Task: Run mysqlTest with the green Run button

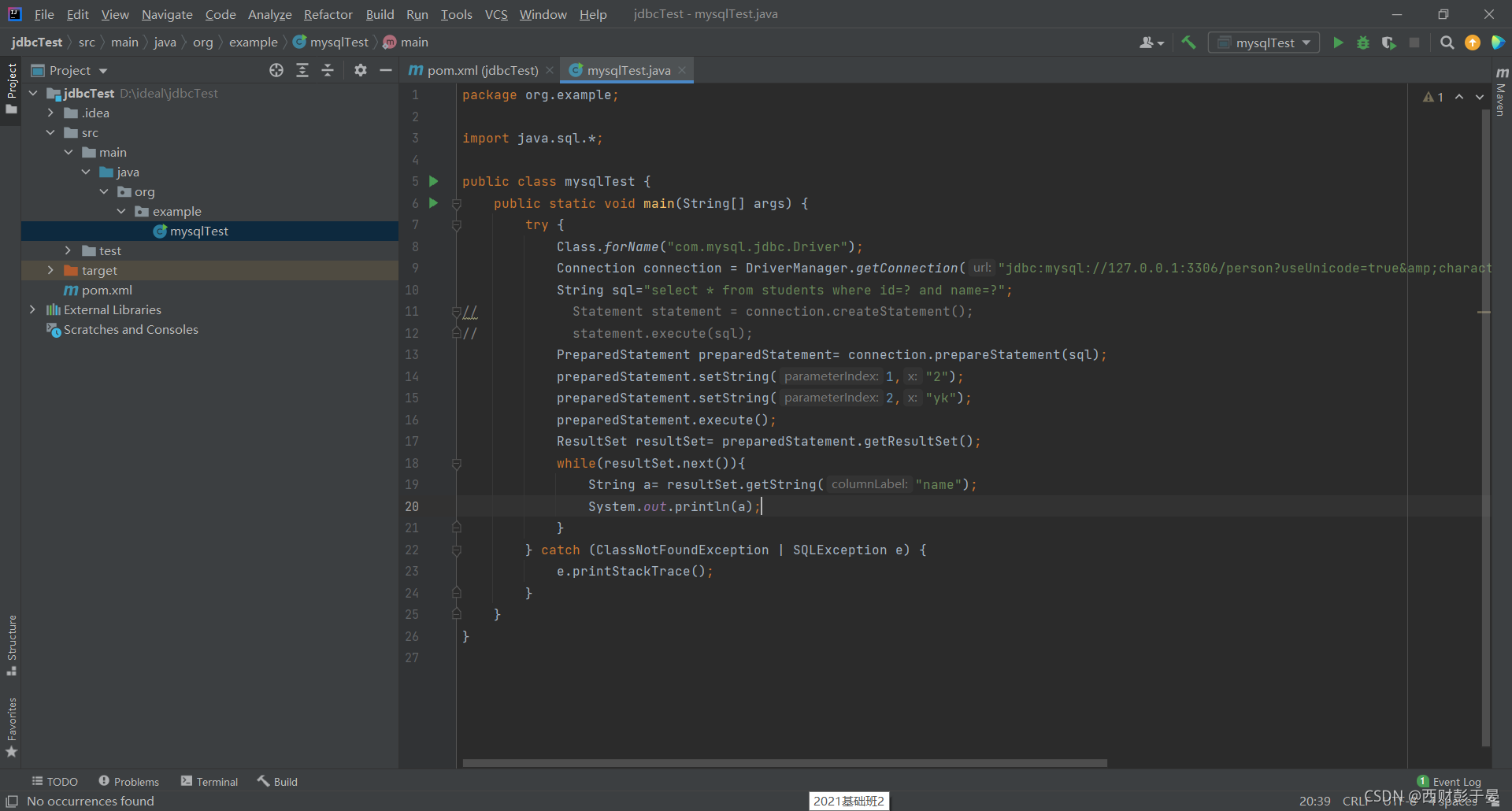Action: click(x=1338, y=43)
